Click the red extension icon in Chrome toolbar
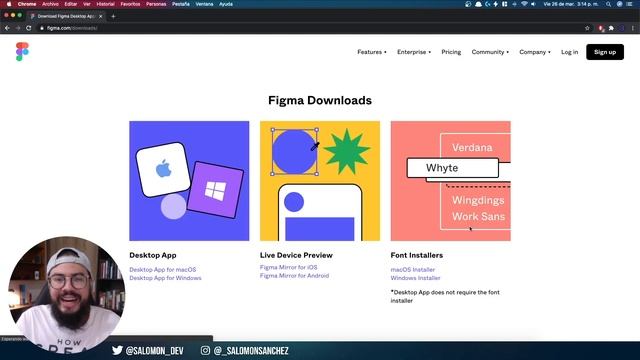 (x=601, y=28)
